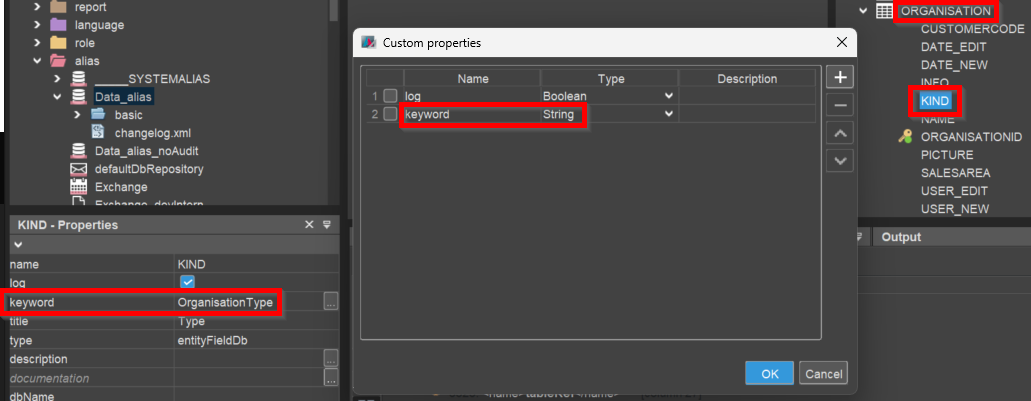This screenshot has width=1031, height=401.
Task: Click the title value Type
Action: click(x=191, y=321)
